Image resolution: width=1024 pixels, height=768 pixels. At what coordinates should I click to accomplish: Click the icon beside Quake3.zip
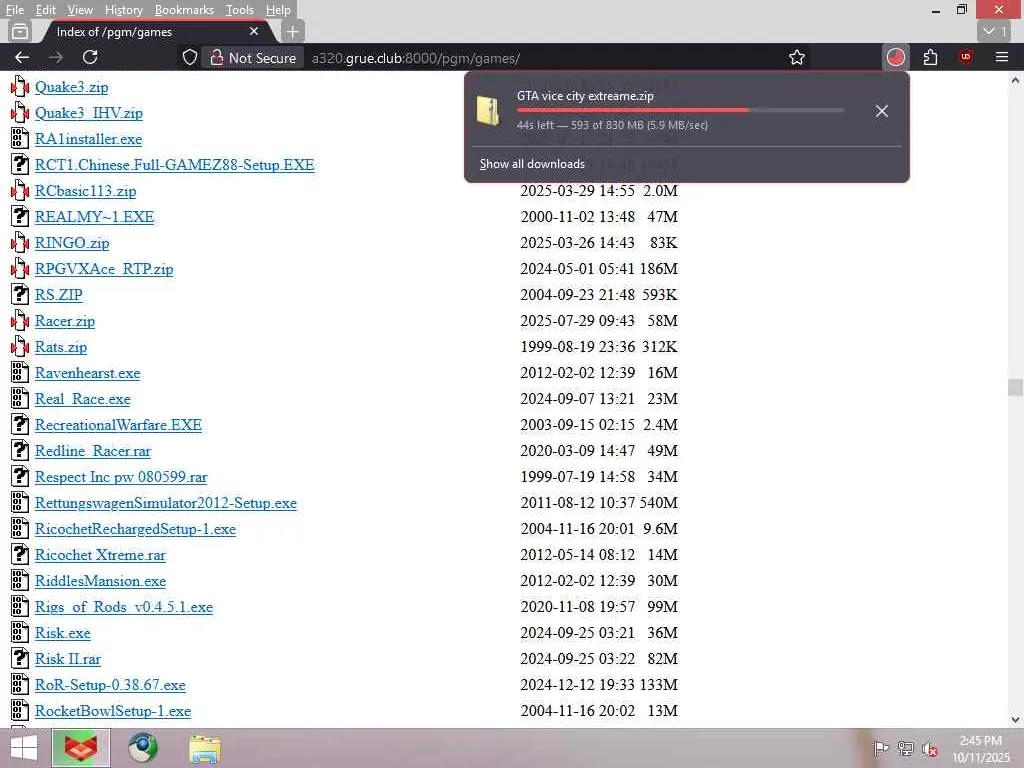(x=20, y=86)
